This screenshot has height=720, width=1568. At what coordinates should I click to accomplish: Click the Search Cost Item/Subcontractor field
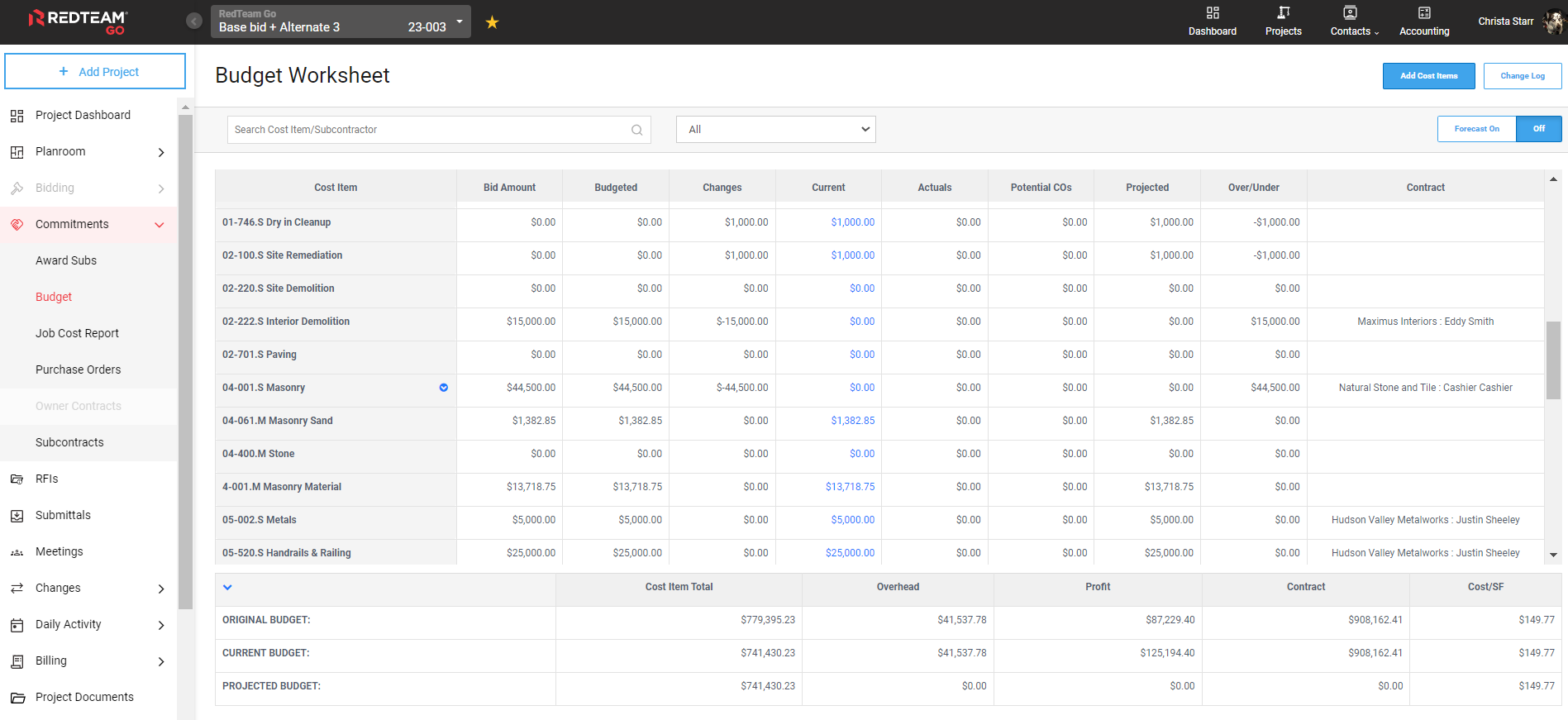430,130
